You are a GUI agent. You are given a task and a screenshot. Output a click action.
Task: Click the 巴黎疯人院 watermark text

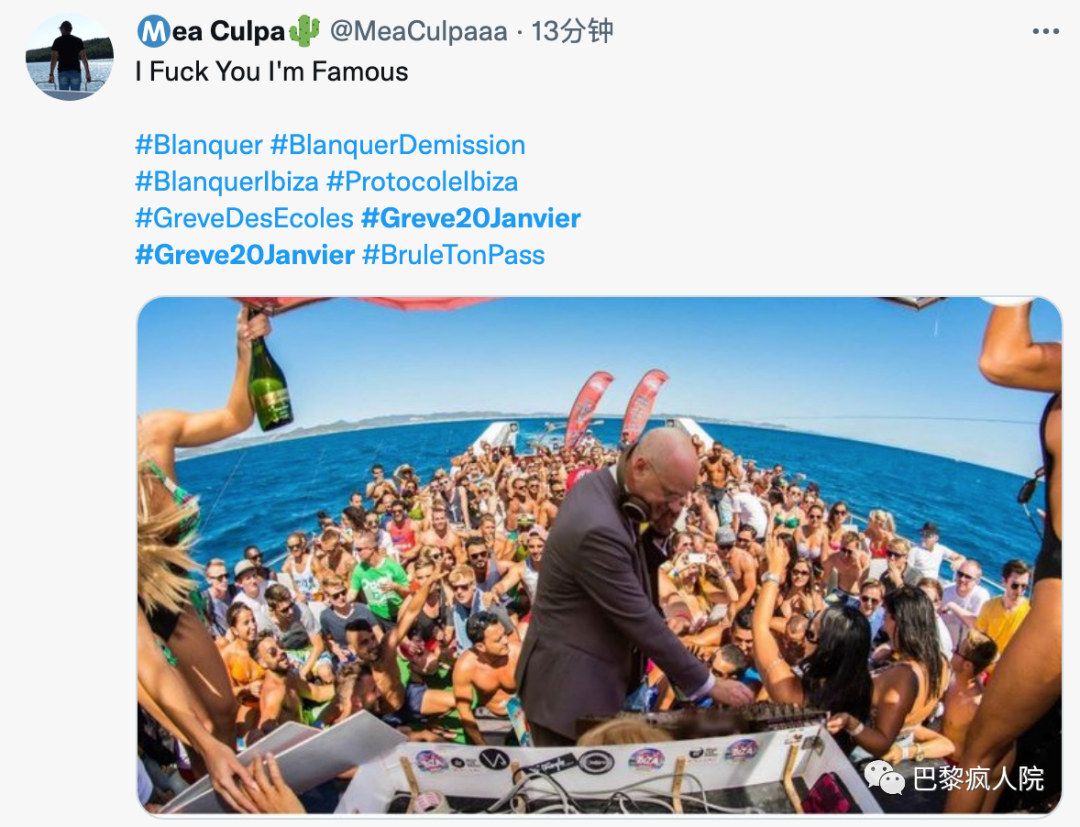tap(977, 778)
